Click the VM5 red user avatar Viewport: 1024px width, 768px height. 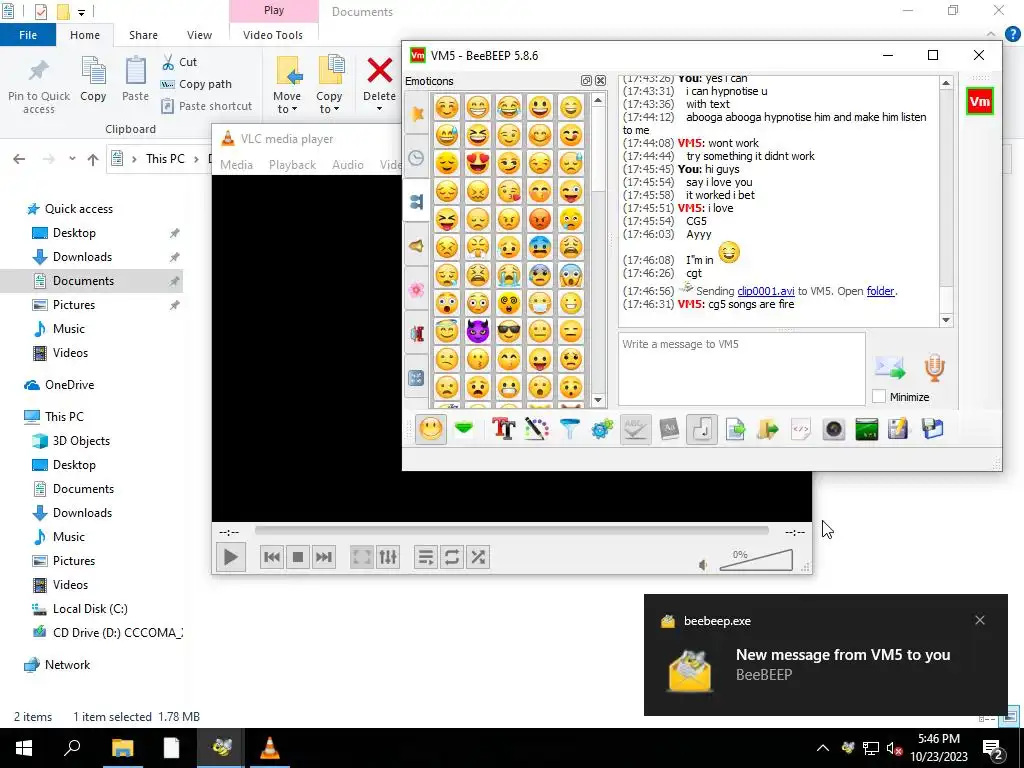(980, 101)
